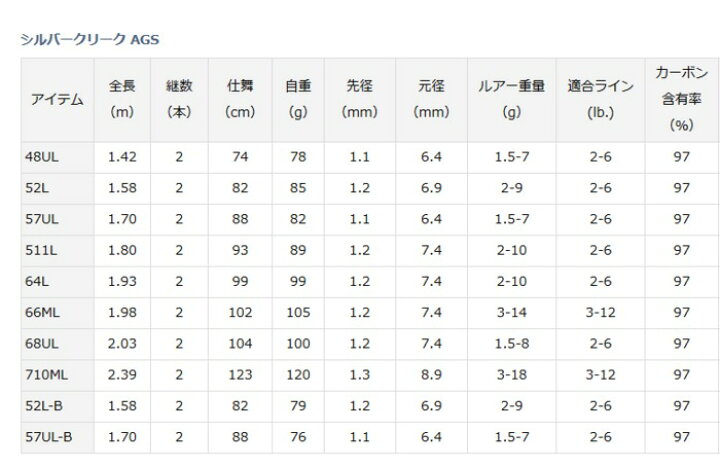
Task: Select the 48UL item cell
Action: pos(57,157)
